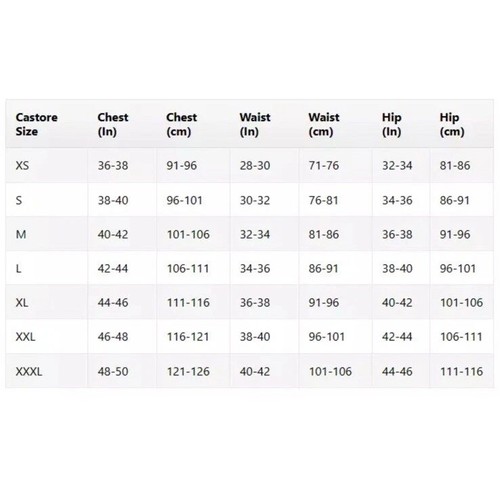
Task: Click the 34-36 waist inches cell for L
Action: [x=255, y=268]
